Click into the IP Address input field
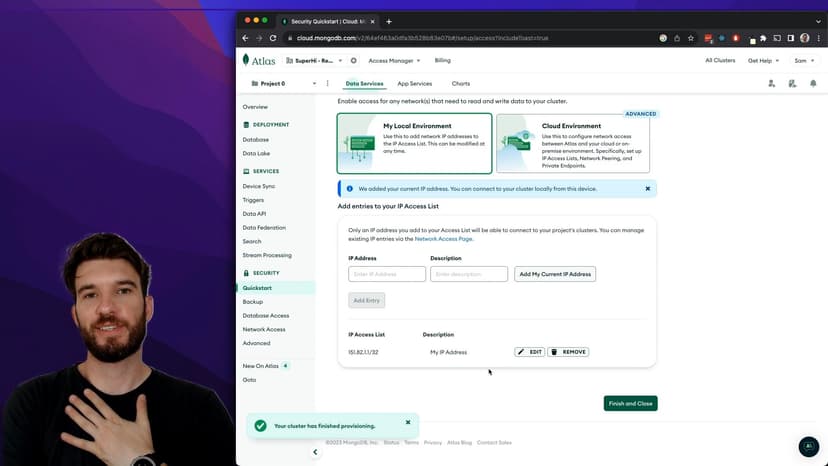 387,274
